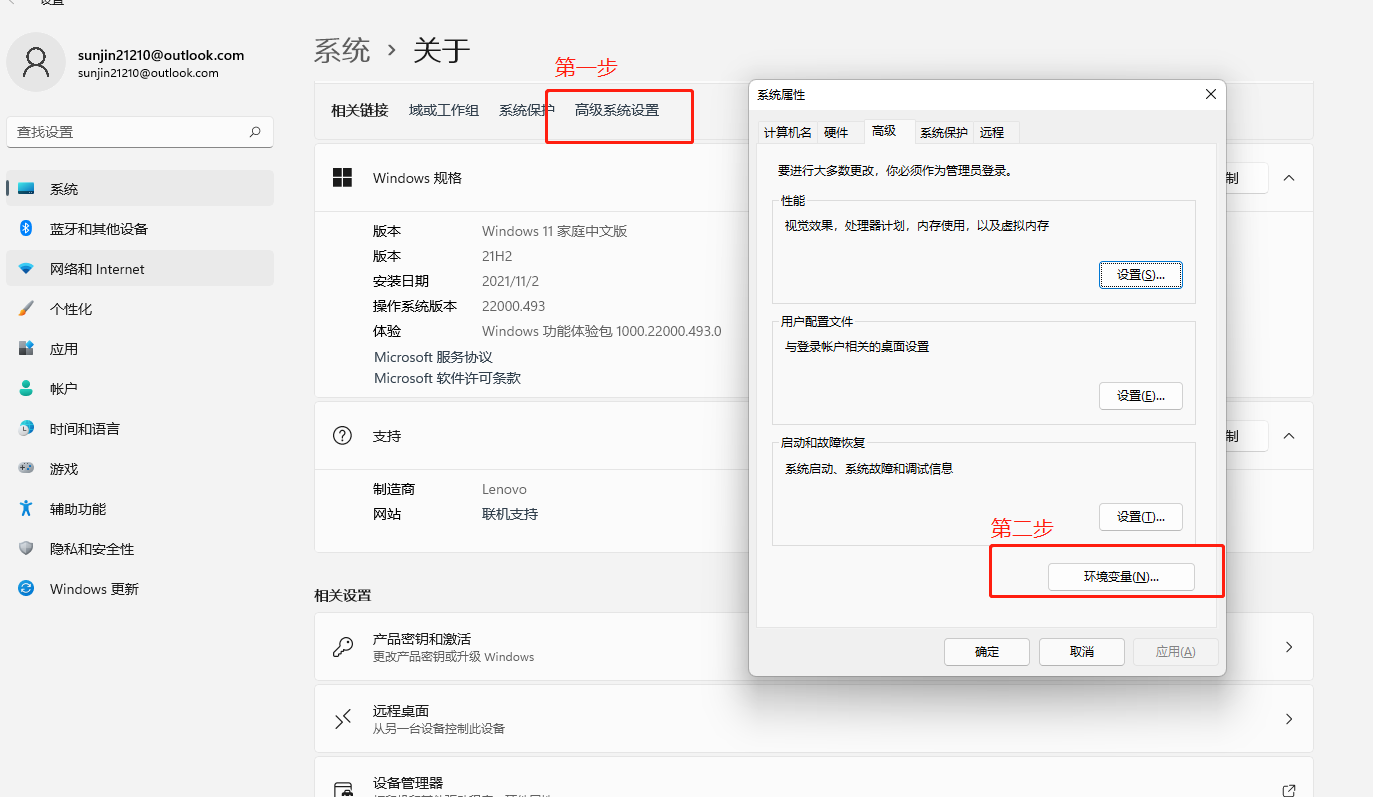Viewport: 1373px width, 797px height.
Task: Open Microsoft 服务协议 link
Action: 433,357
